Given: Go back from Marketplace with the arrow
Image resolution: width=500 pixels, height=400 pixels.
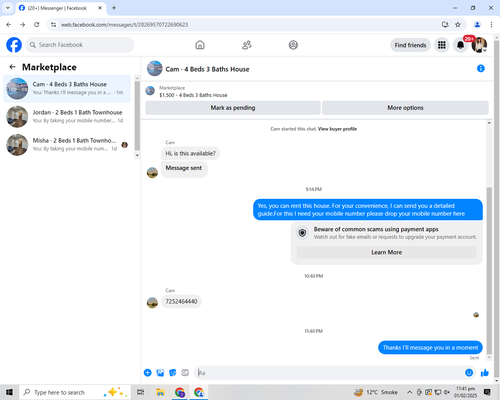Looking at the screenshot, I should point(12,67).
